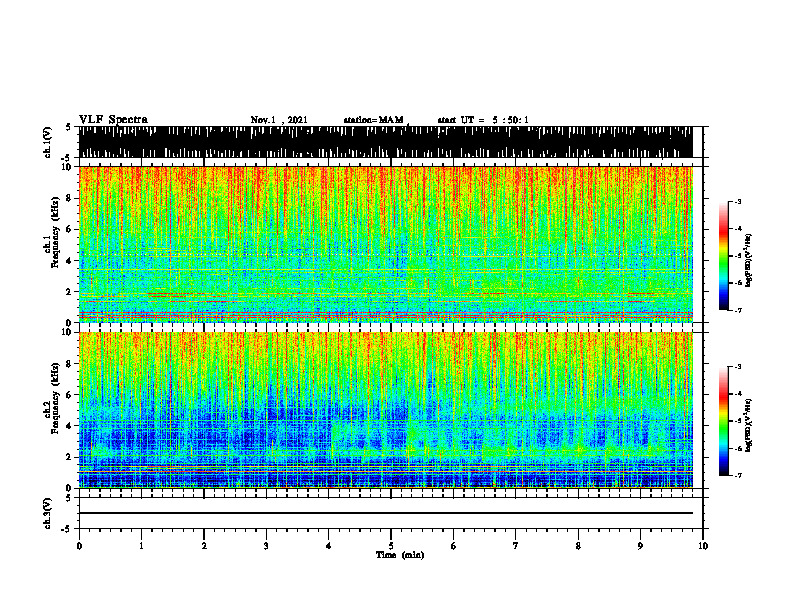The width and height of the screenshot is (792, 612).
Task: Click the '4' kHz tick on ch.2 axis
Action: [x=70, y=426]
